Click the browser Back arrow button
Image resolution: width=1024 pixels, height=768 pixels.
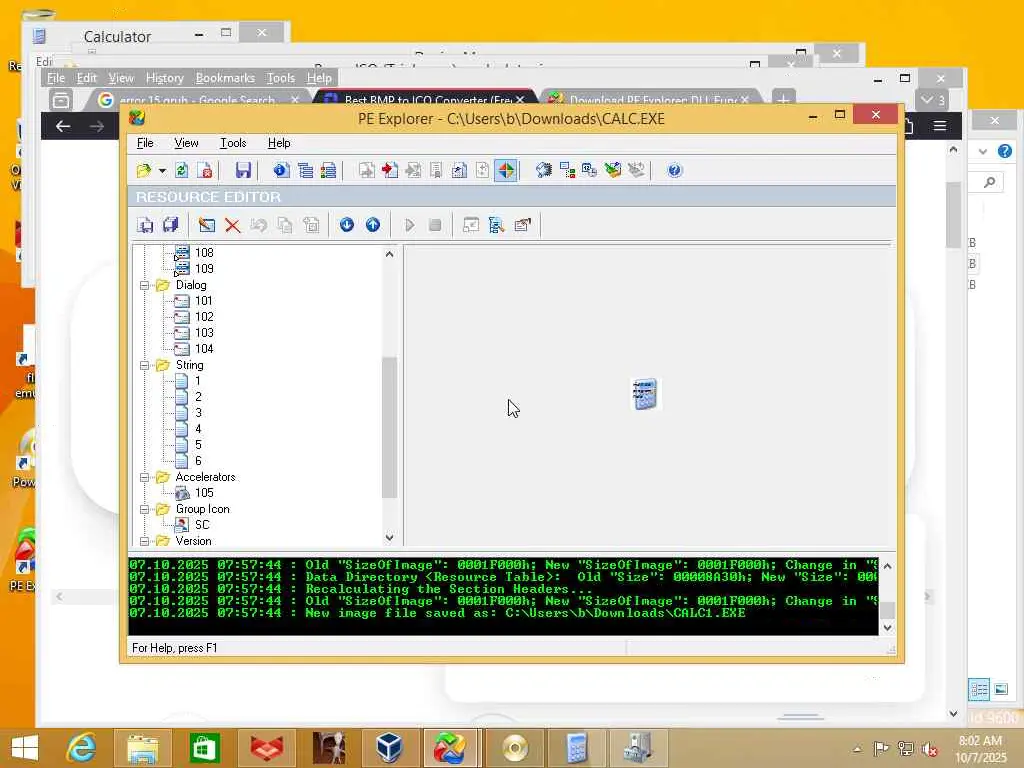tap(63, 127)
